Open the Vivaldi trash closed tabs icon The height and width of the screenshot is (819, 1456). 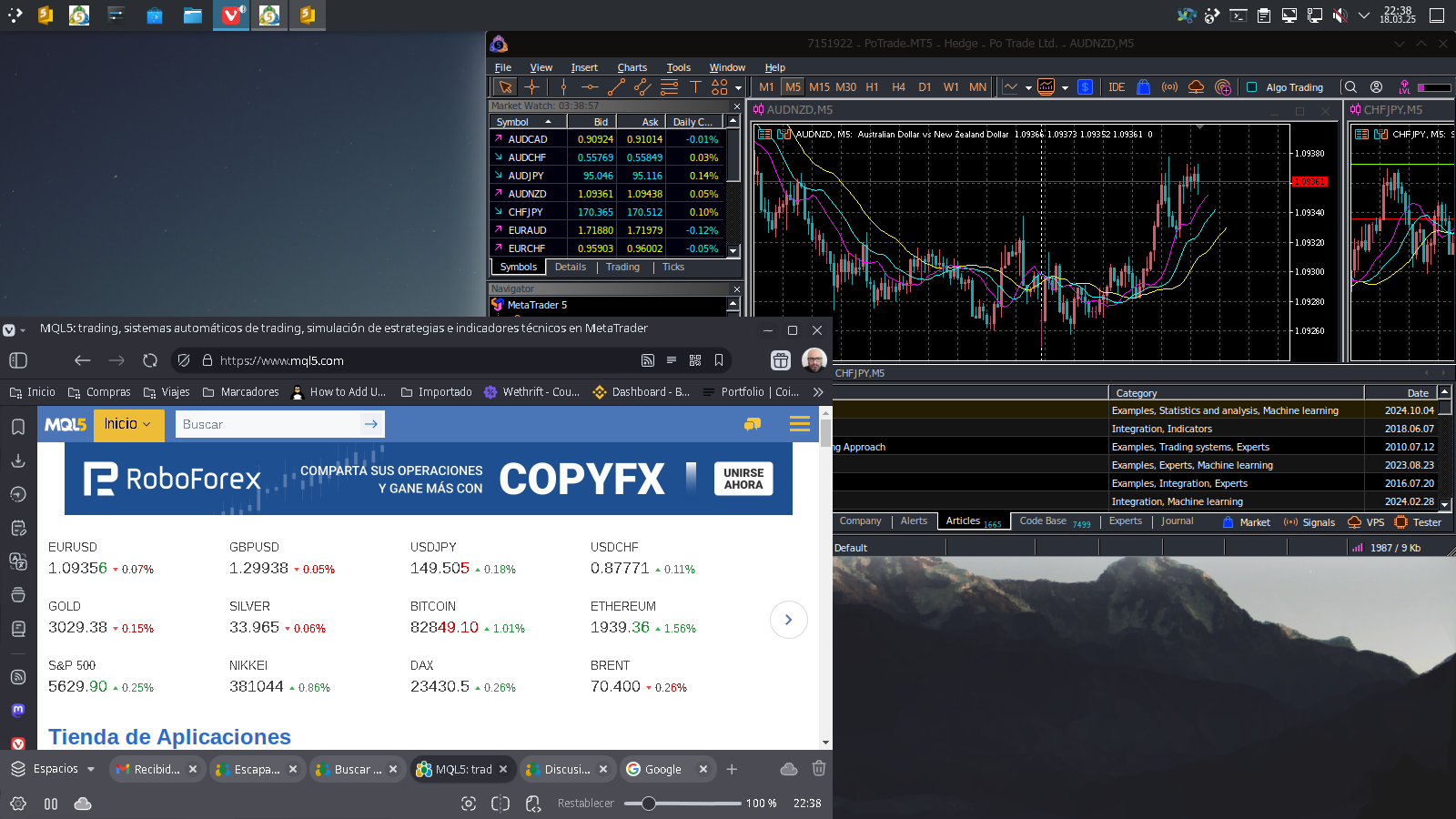(x=819, y=769)
